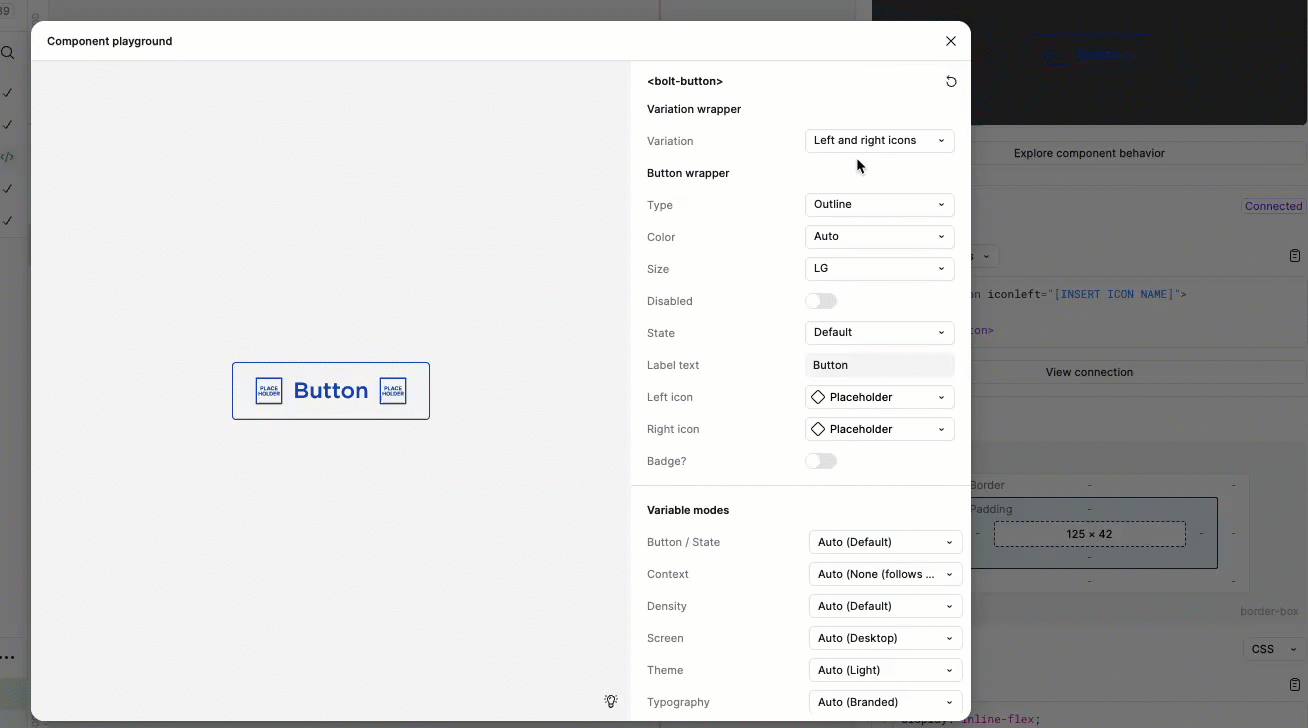Open the Right icon Placeholder dropdown

pos(880,429)
